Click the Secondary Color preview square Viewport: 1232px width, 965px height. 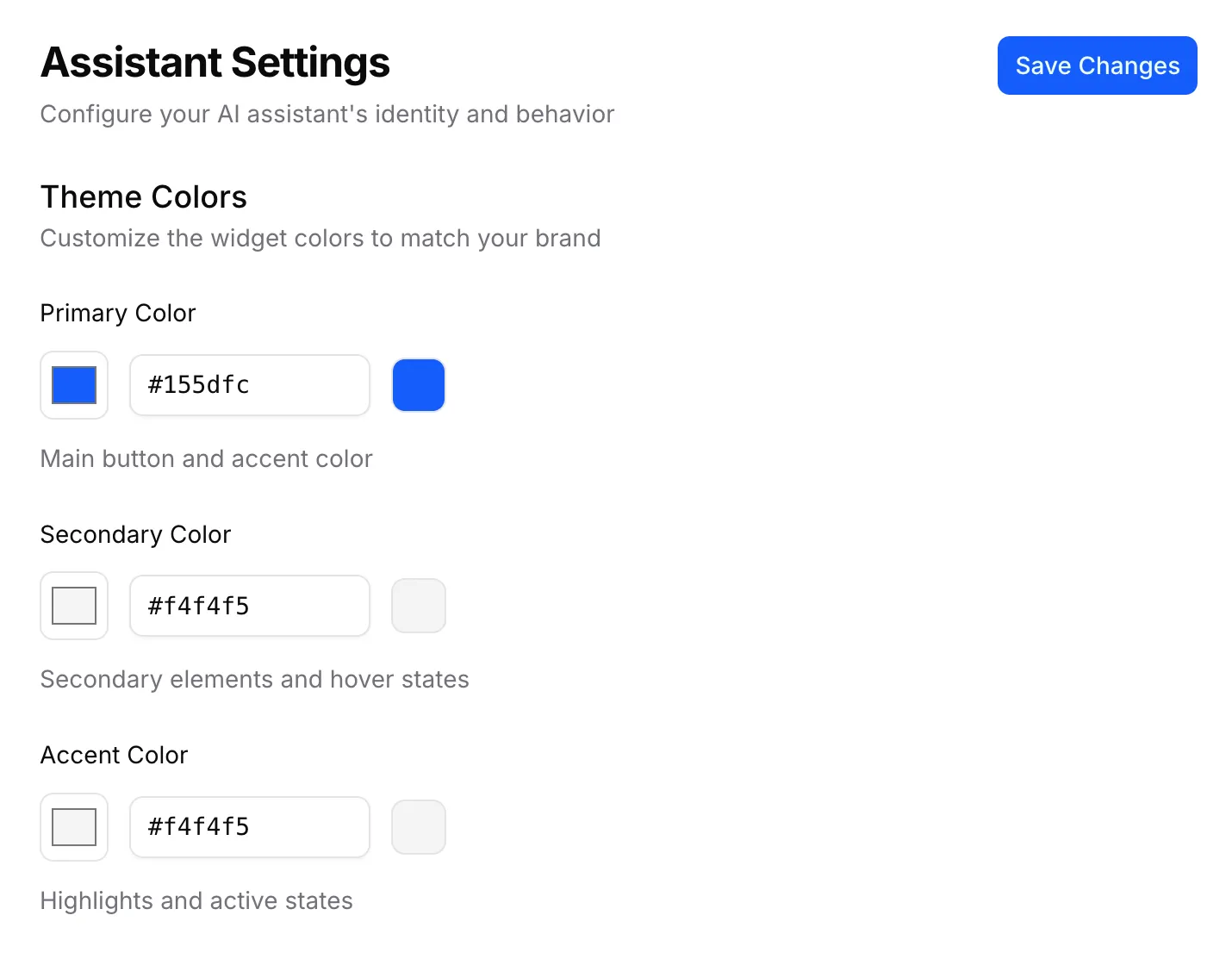pyautogui.click(x=419, y=606)
